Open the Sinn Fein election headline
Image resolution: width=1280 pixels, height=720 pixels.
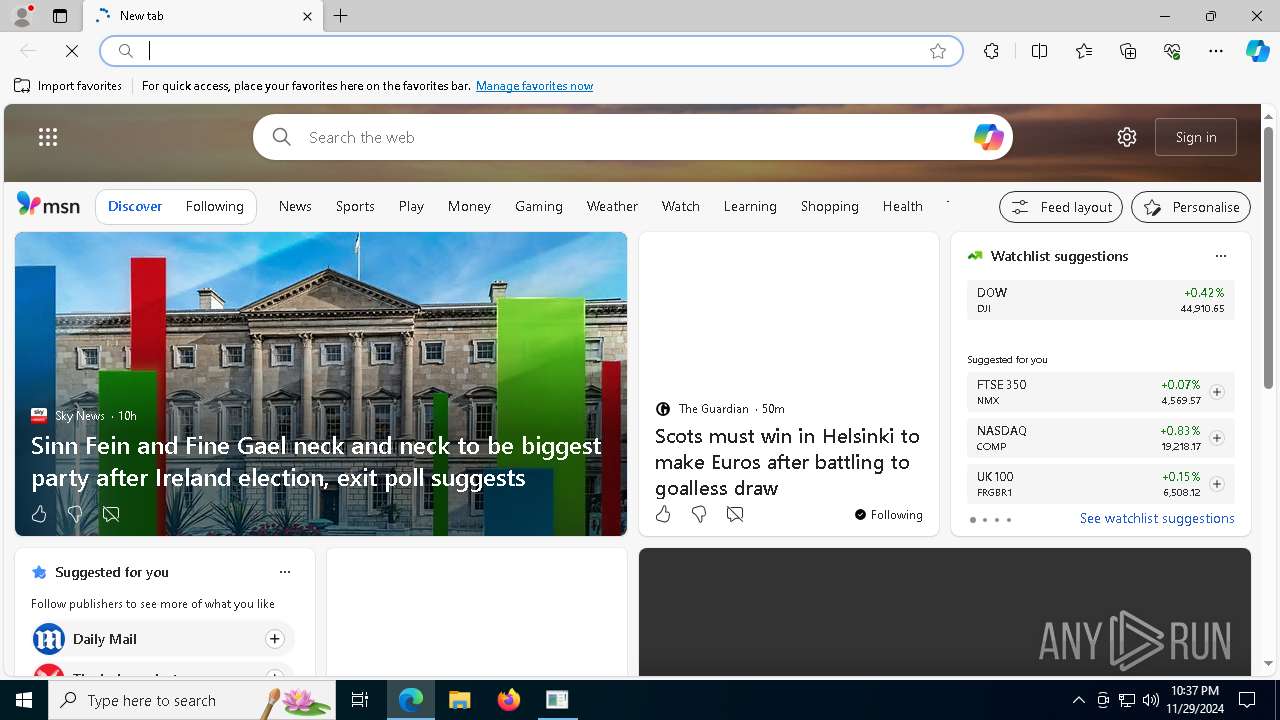pyautogui.click(x=316, y=461)
